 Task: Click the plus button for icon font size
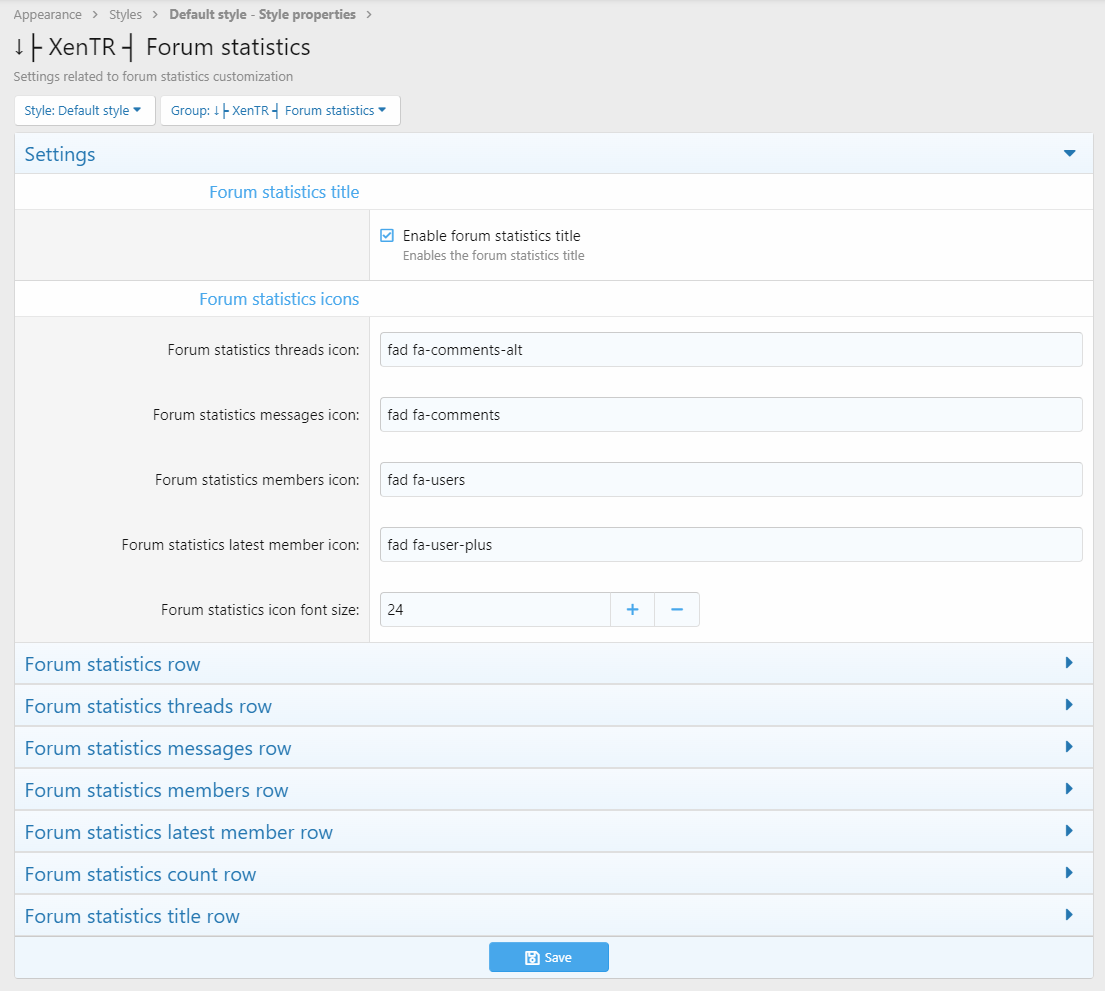point(632,610)
